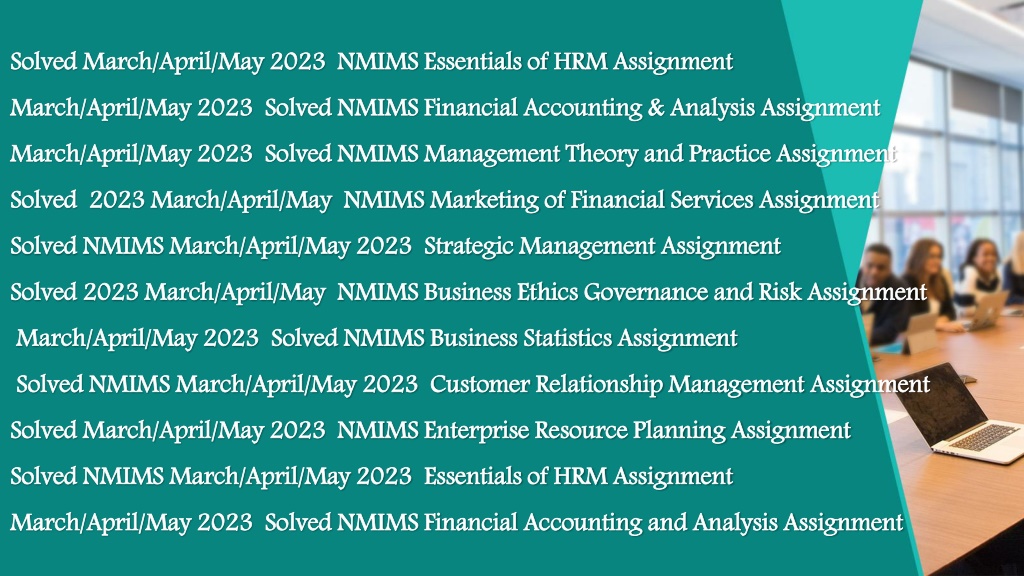
Task: Select Solved NMIMS Essentials of HRM Assignment lower line
Action: point(372,477)
